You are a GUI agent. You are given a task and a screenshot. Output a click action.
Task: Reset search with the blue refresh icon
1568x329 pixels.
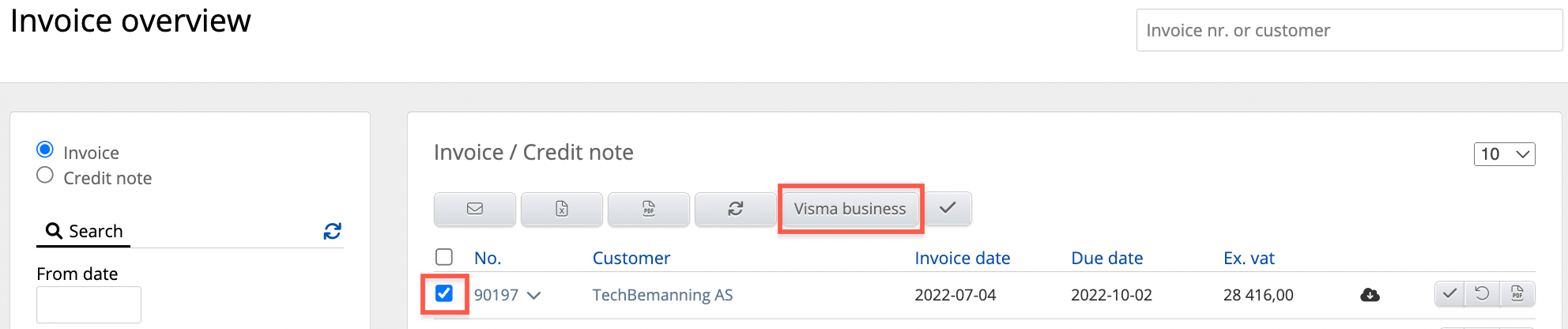coord(332,231)
